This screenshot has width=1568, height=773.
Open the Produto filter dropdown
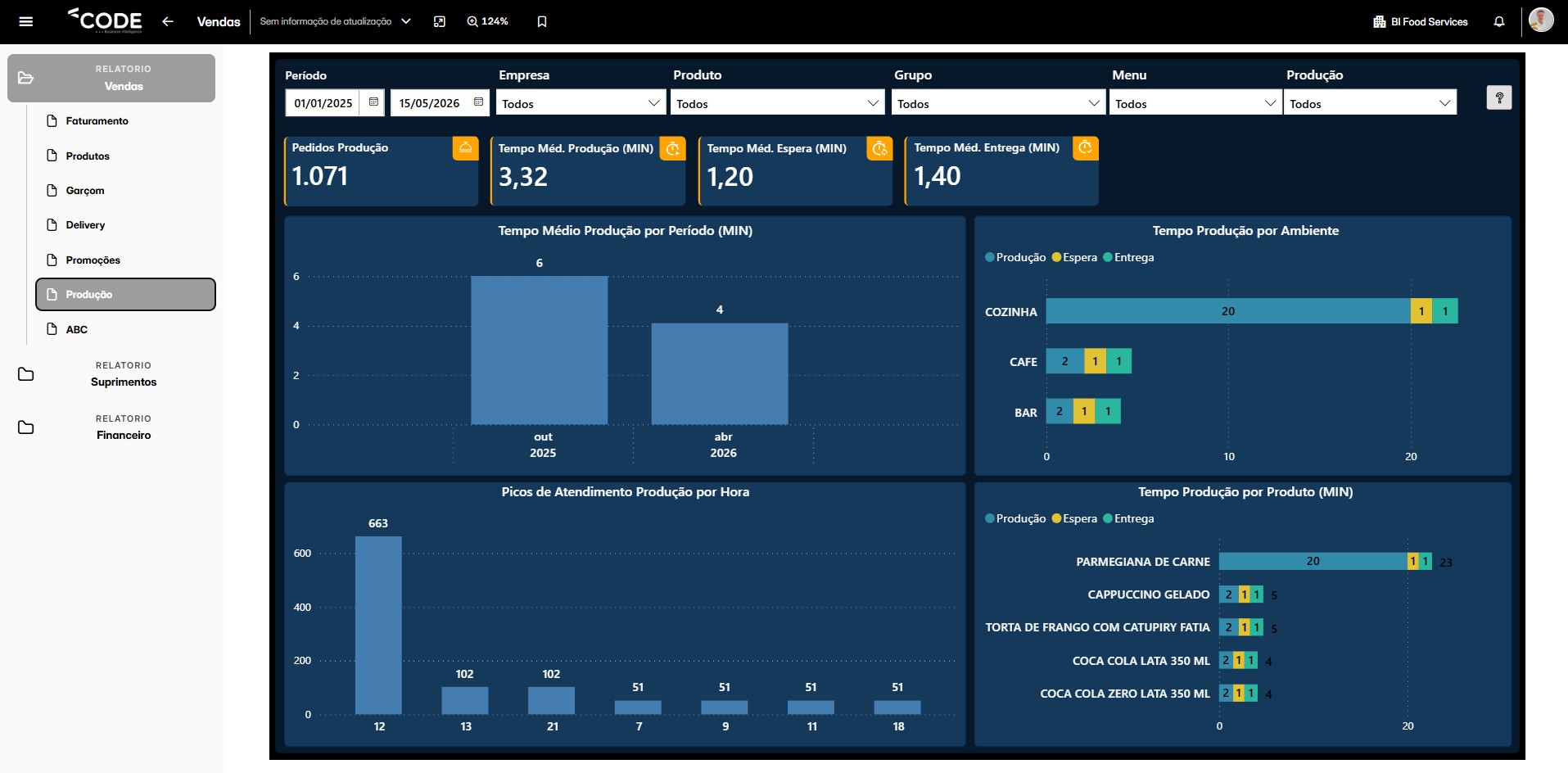777,103
